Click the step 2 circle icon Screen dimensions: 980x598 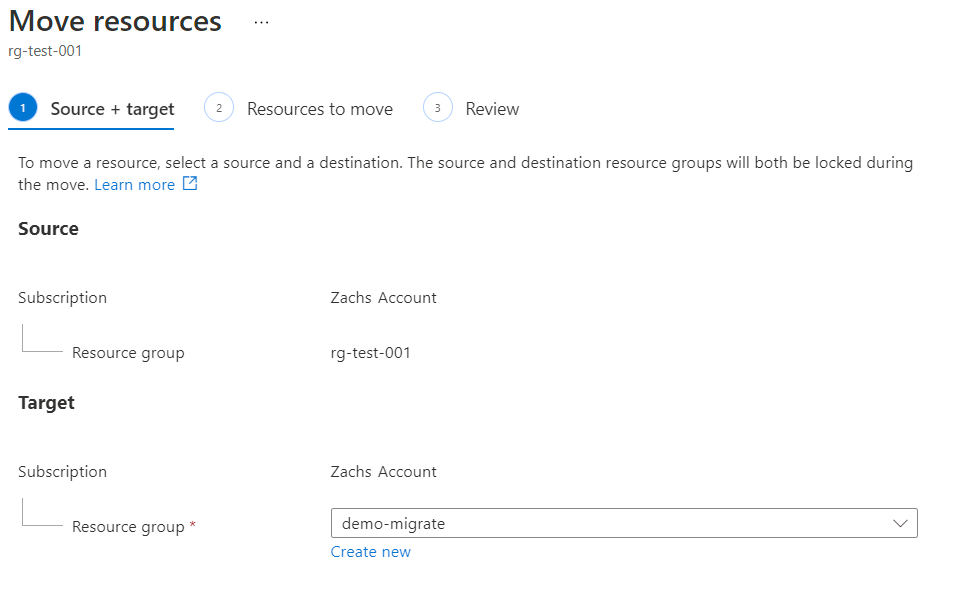point(219,107)
